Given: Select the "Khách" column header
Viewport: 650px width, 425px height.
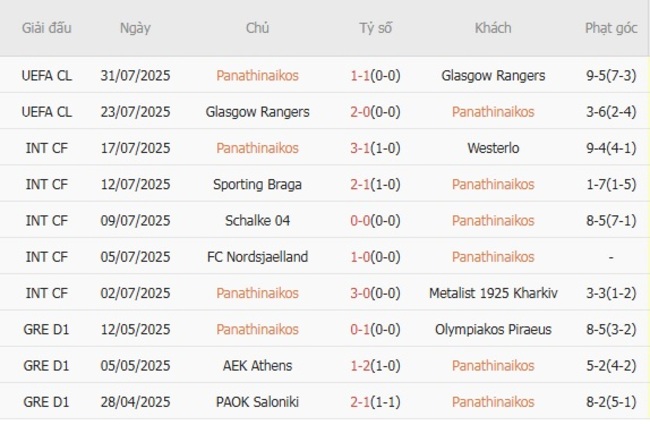Looking at the screenshot, I should point(493,28).
